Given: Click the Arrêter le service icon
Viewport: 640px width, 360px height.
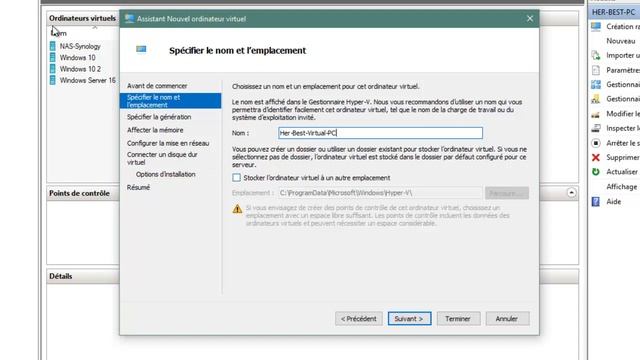Looking at the screenshot, I should (596, 143).
